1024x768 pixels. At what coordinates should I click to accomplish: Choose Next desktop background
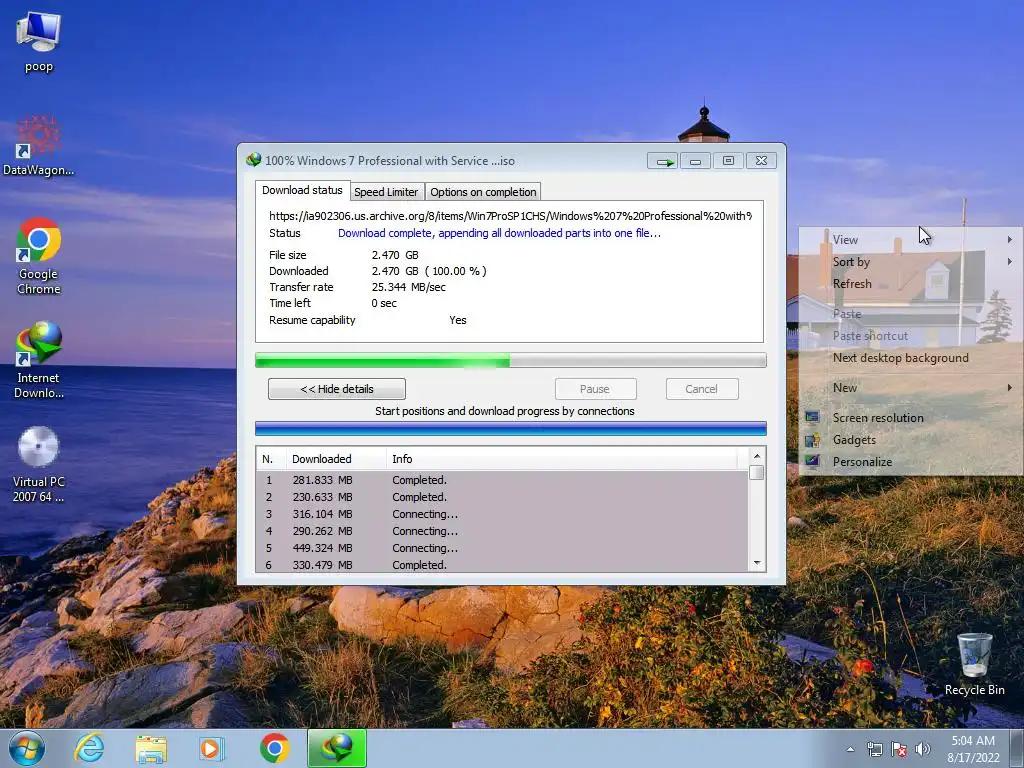910,358
